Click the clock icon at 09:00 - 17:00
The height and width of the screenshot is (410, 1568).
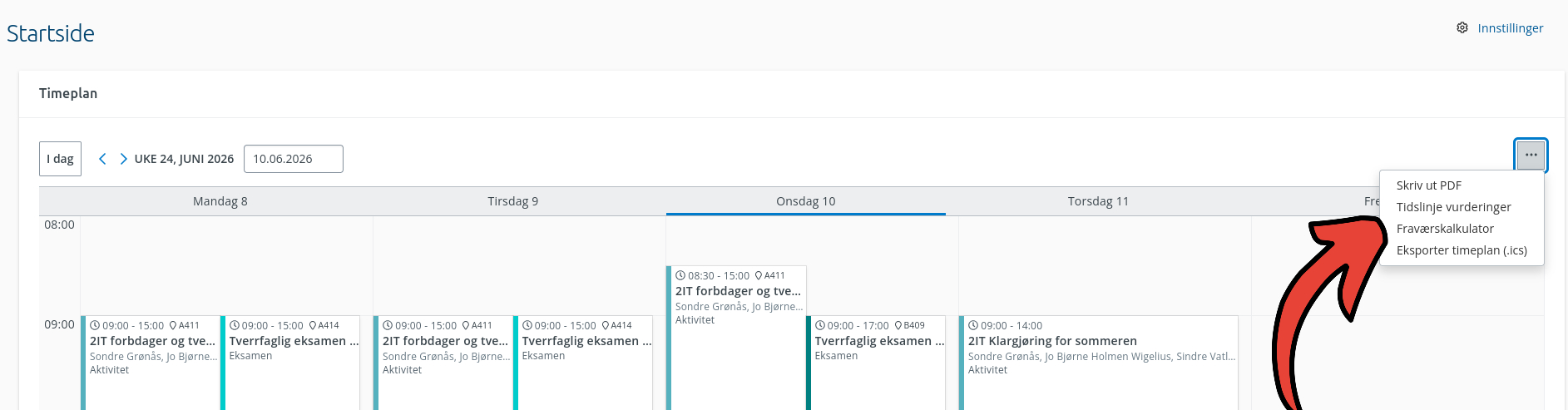coord(820,325)
